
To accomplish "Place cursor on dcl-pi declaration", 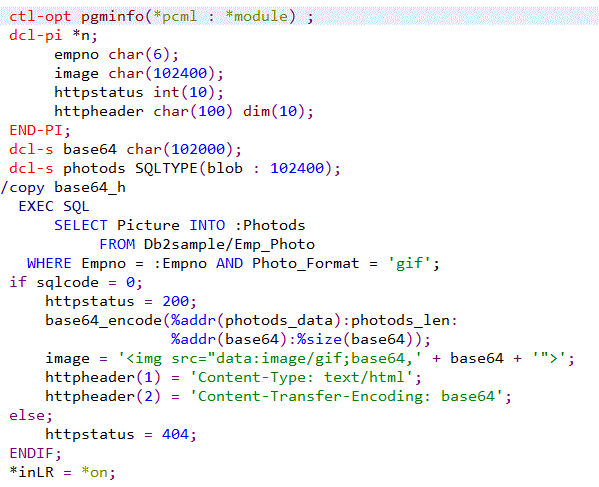I will [x=53, y=36].
